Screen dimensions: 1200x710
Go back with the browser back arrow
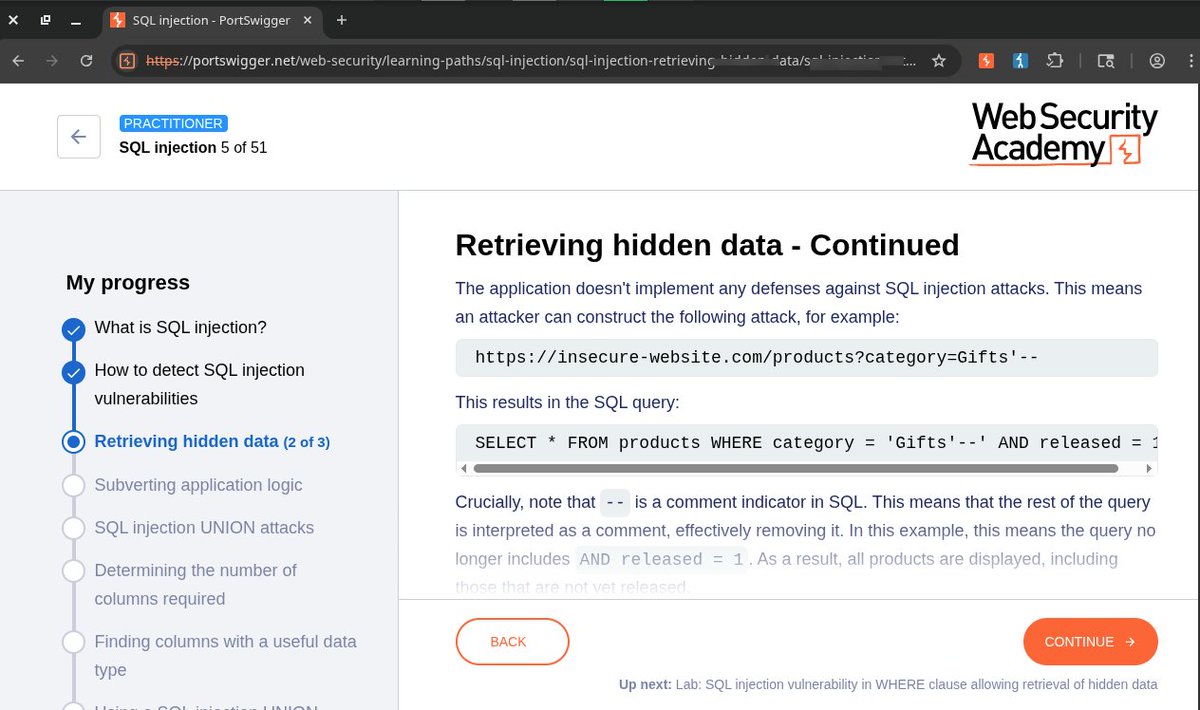pyautogui.click(x=18, y=61)
